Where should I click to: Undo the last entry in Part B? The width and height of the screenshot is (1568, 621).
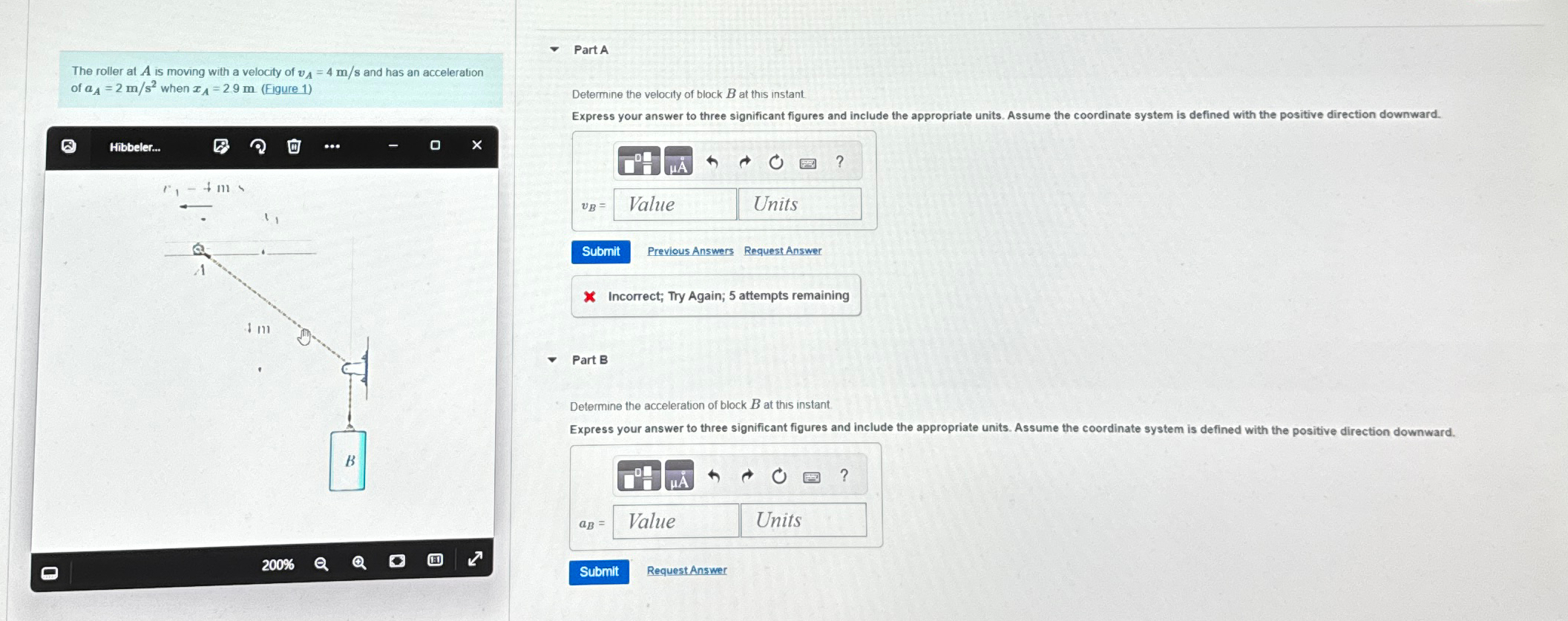coord(714,476)
